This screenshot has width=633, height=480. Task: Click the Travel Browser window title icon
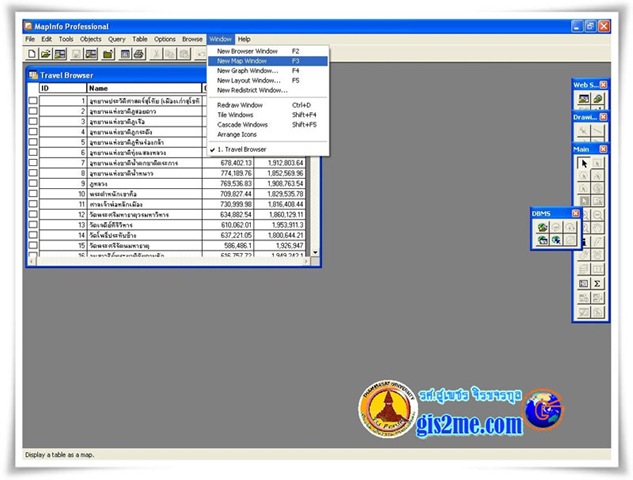[x=33, y=75]
